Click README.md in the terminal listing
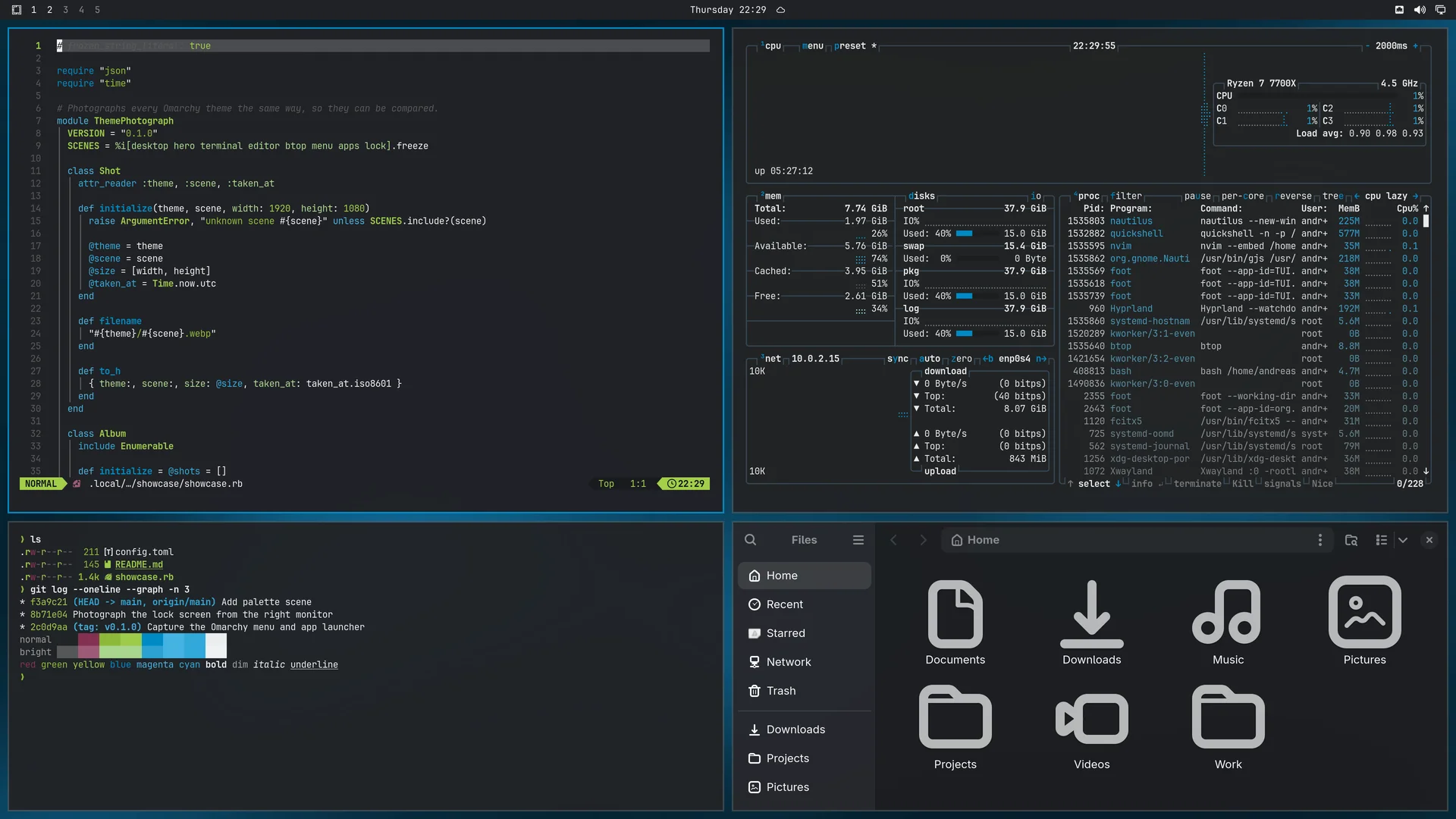 click(x=139, y=564)
